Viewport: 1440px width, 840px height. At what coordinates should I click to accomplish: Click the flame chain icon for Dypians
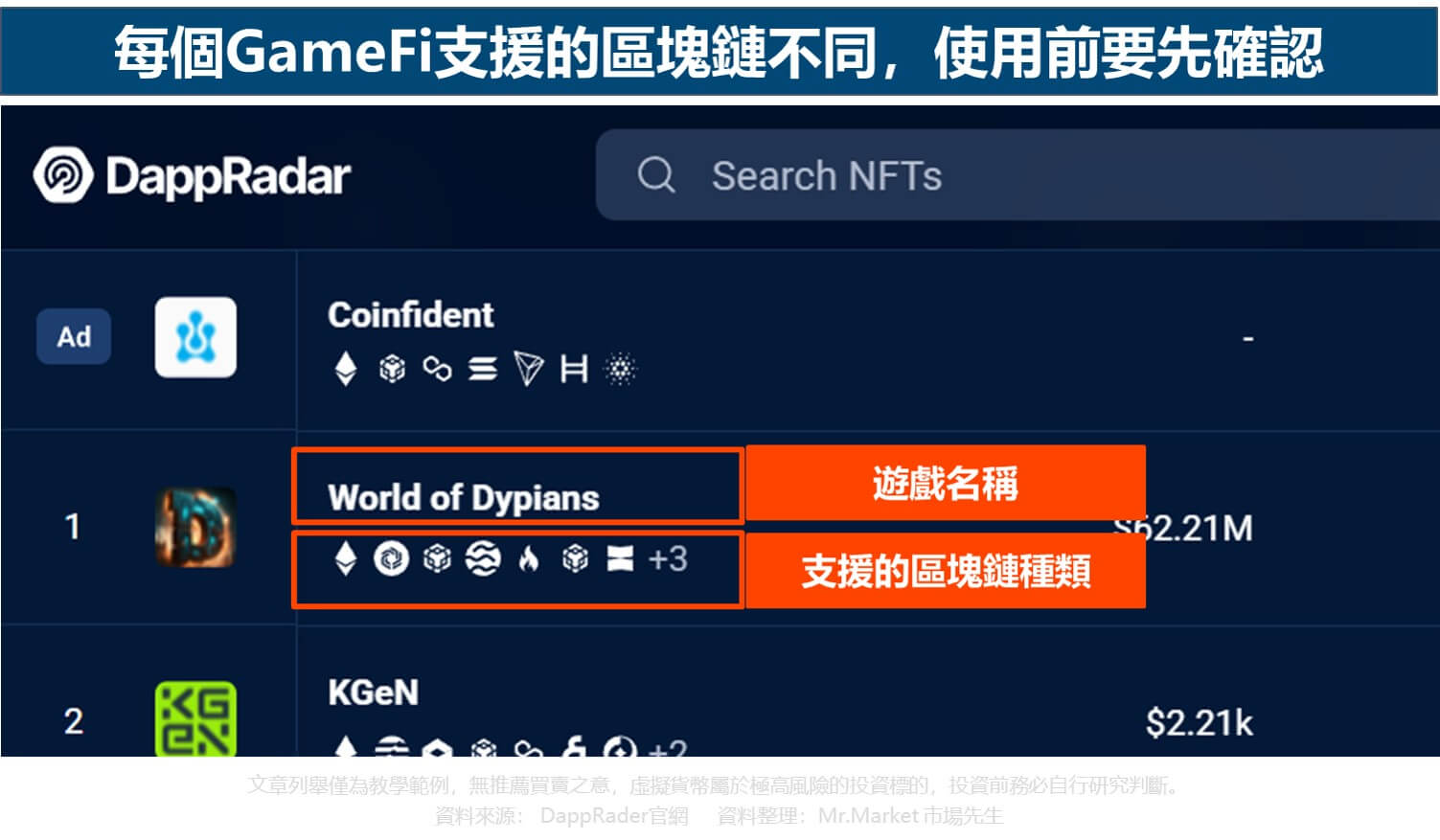click(529, 558)
